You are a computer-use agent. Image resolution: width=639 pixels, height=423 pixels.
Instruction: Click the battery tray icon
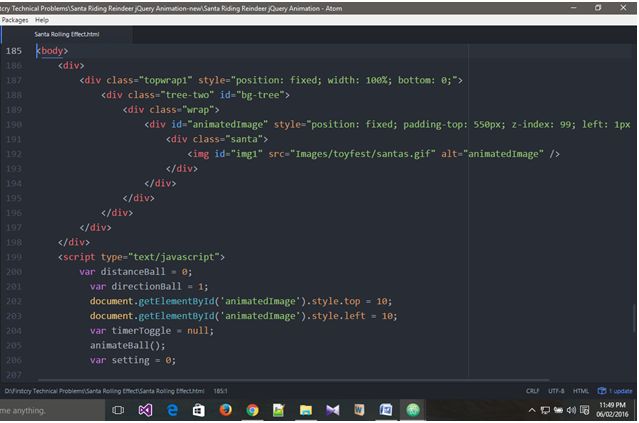point(558,410)
